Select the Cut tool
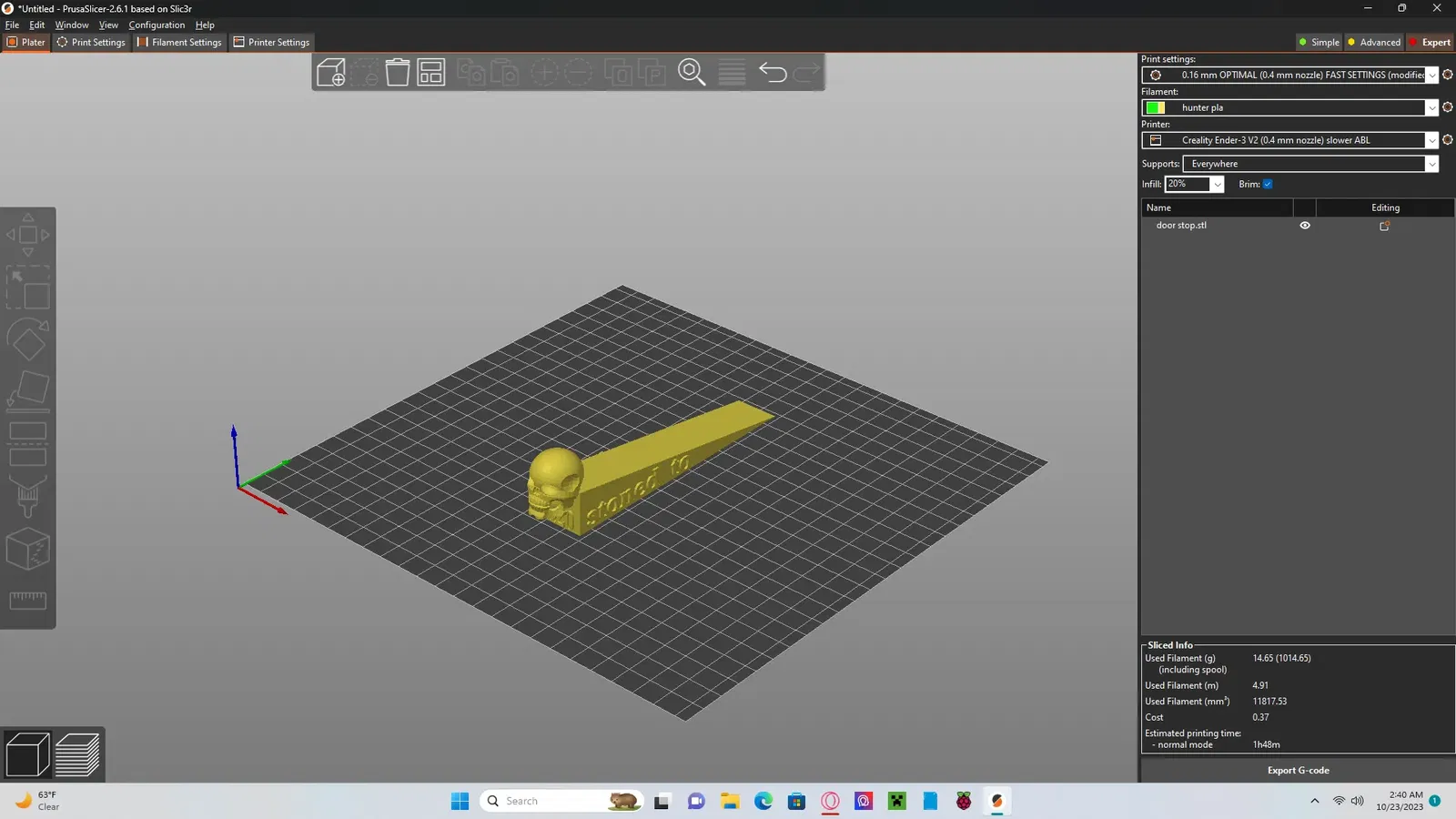 [28, 444]
